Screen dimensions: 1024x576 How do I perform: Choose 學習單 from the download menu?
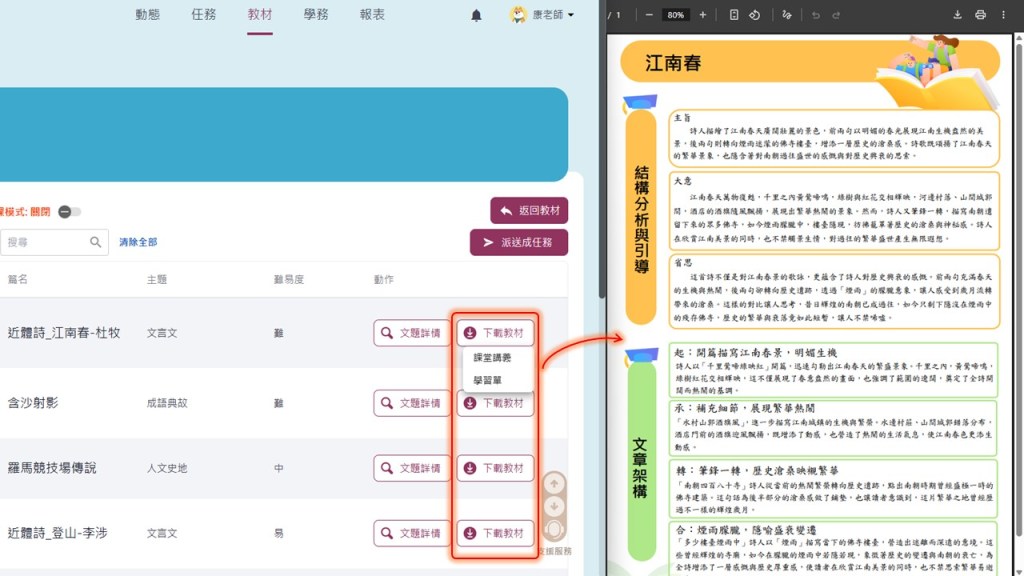point(488,380)
